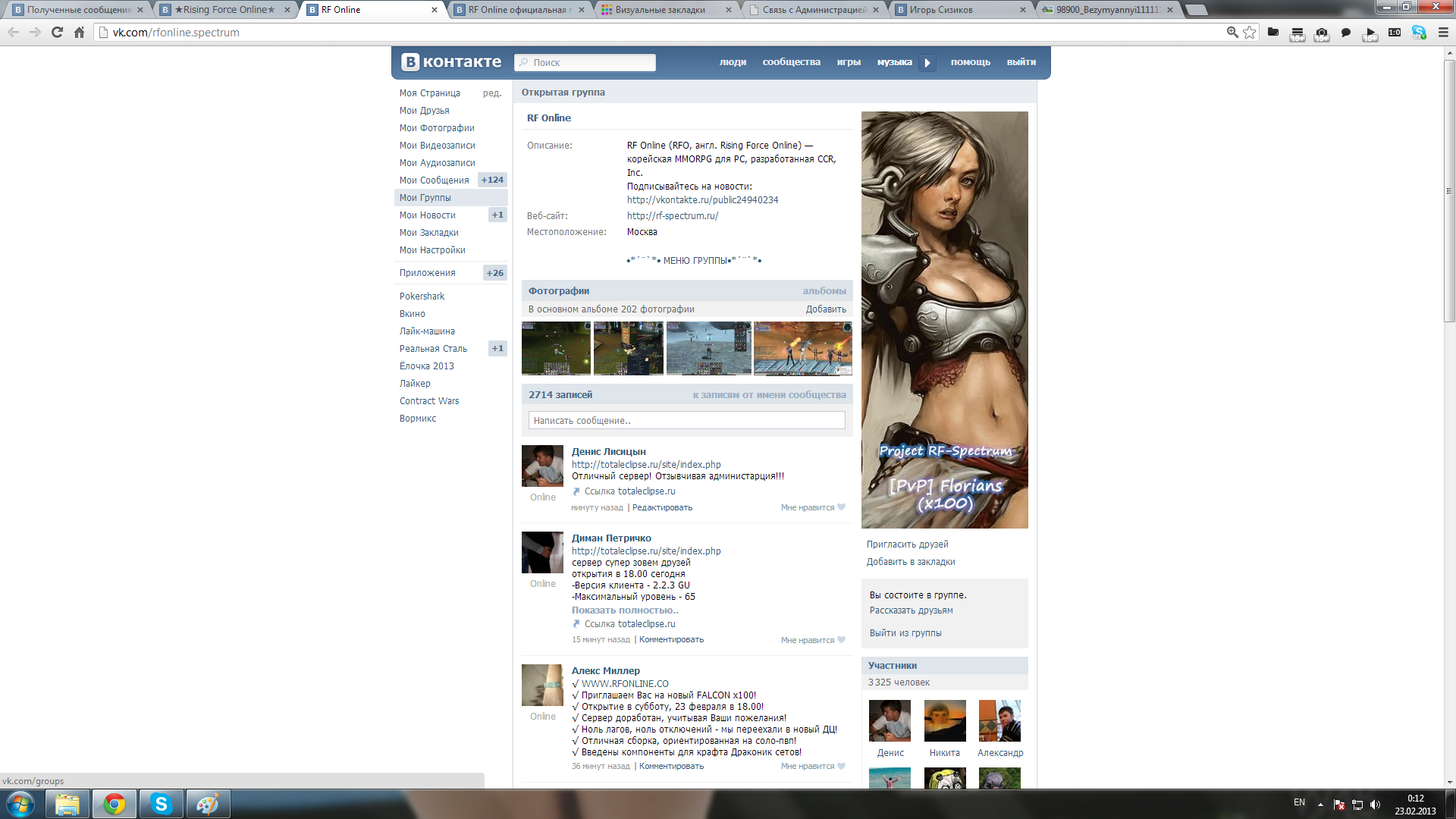Open Skype from the taskbar

point(162,804)
